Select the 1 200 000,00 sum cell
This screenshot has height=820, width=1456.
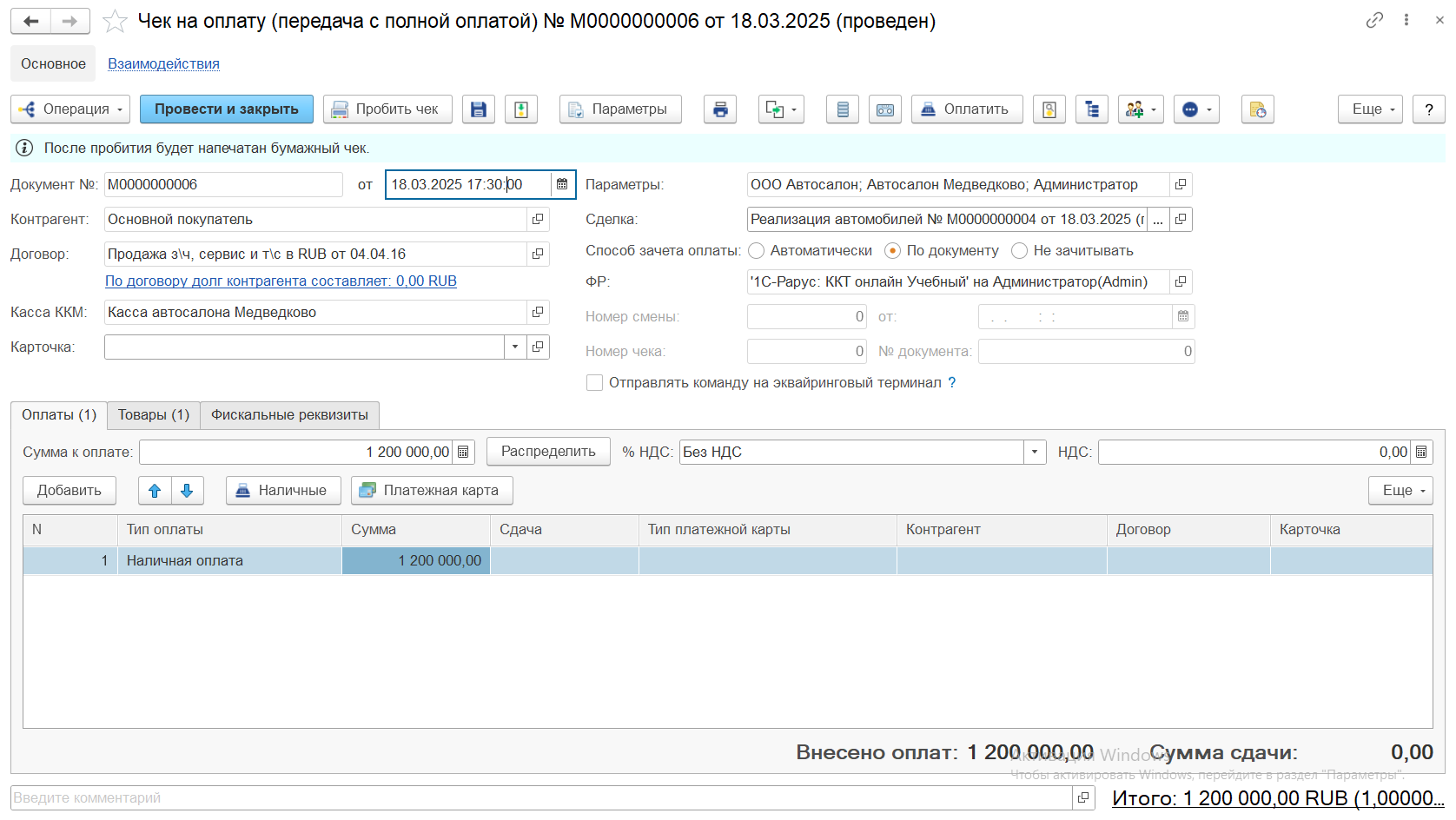click(416, 561)
